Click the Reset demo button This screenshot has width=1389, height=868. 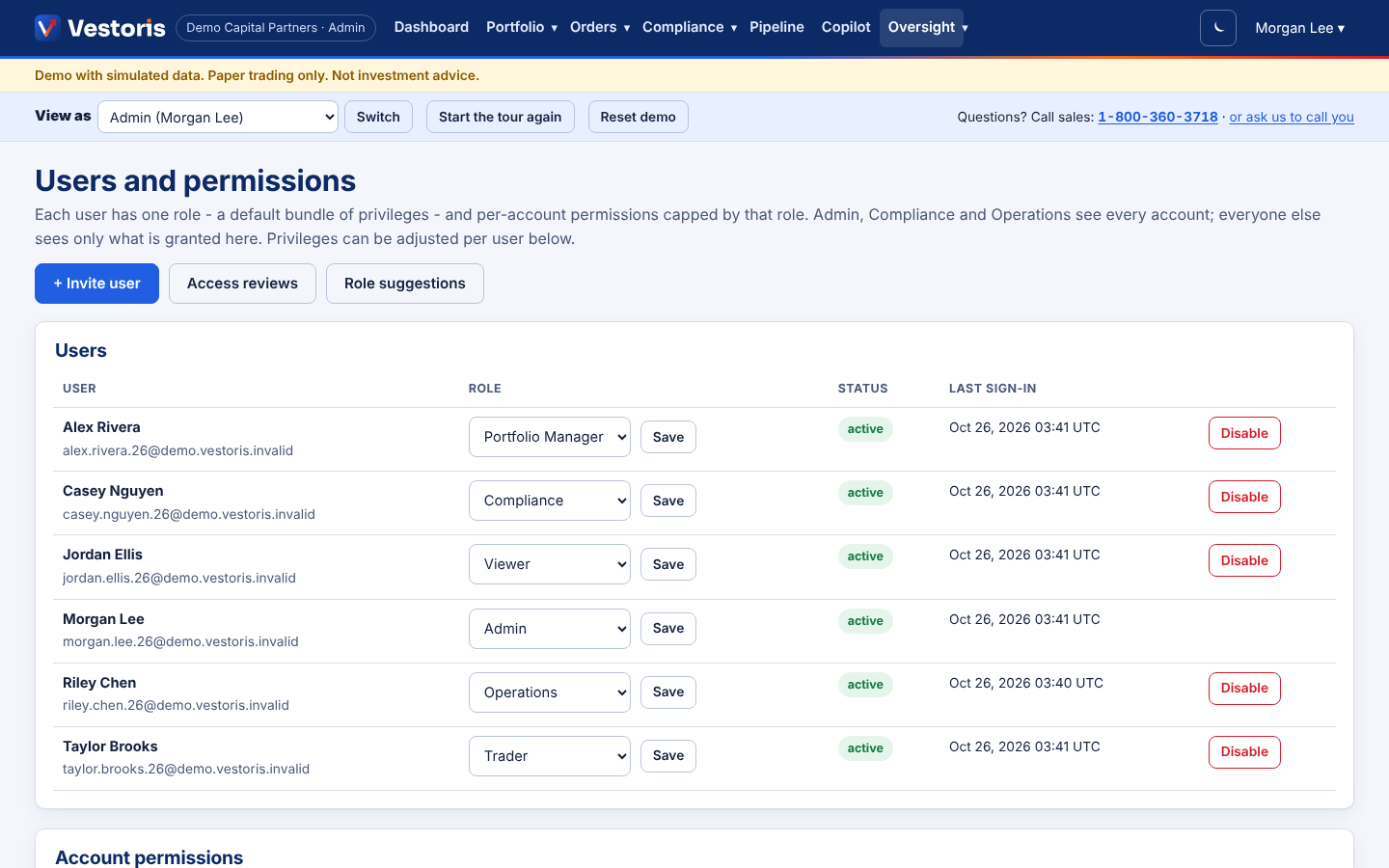pyautogui.click(x=638, y=117)
